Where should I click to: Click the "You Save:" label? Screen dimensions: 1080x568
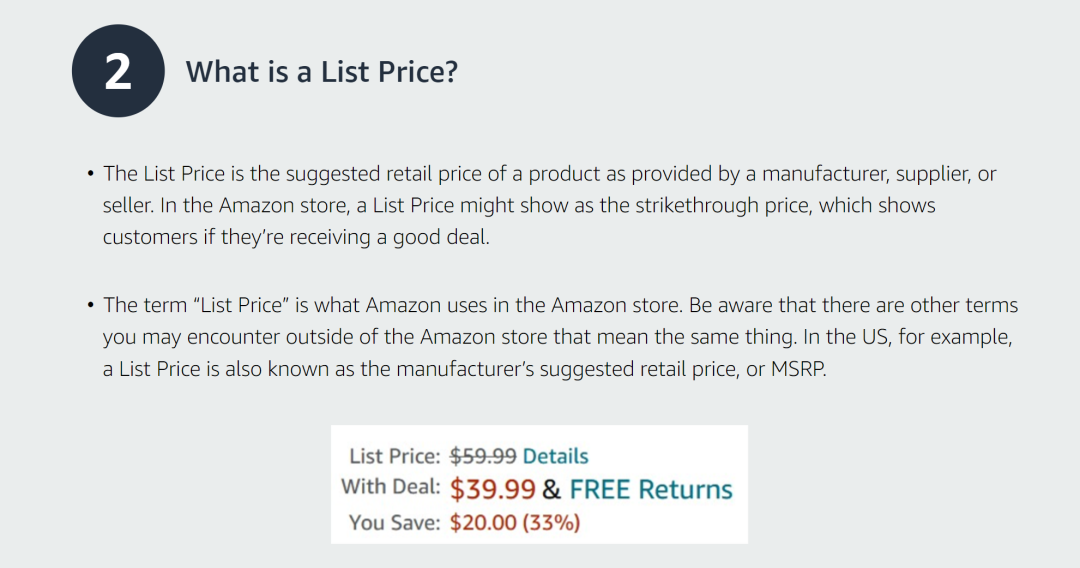pyautogui.click(x=394, y=522)
